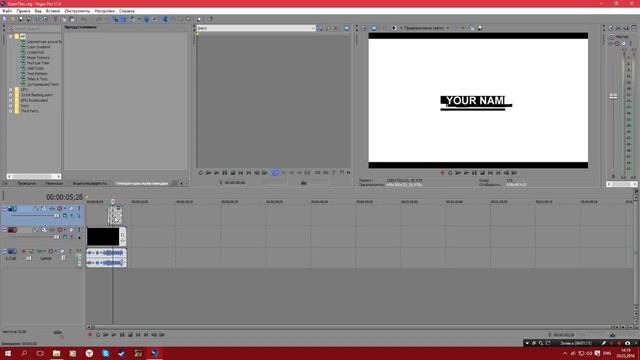This screenshot has width=640, height=360.
Task: Adjust first video track level slider
Action: 57,216
